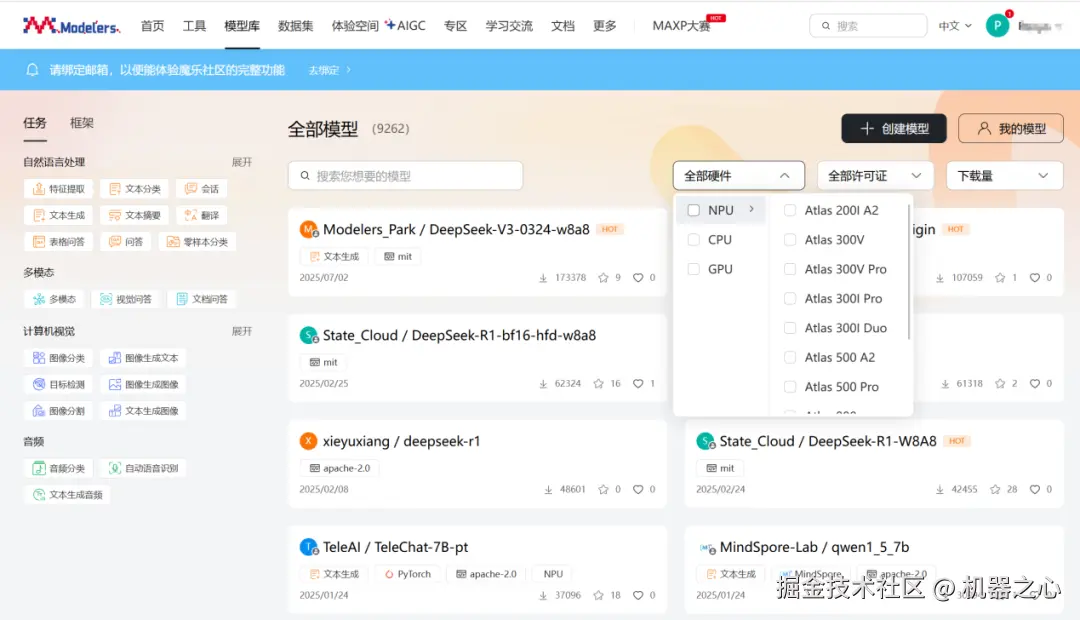Select the 翻译 task tag
The width and height of the screenshot is (1080, 620).
(202, 215)
